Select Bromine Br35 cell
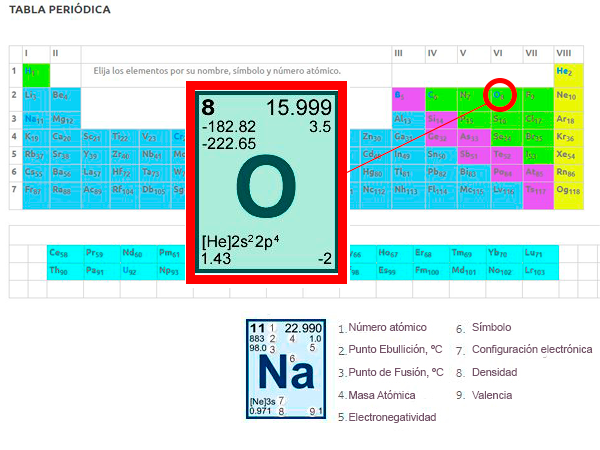The width and height of the screenshot is (600, 450). 538,138
